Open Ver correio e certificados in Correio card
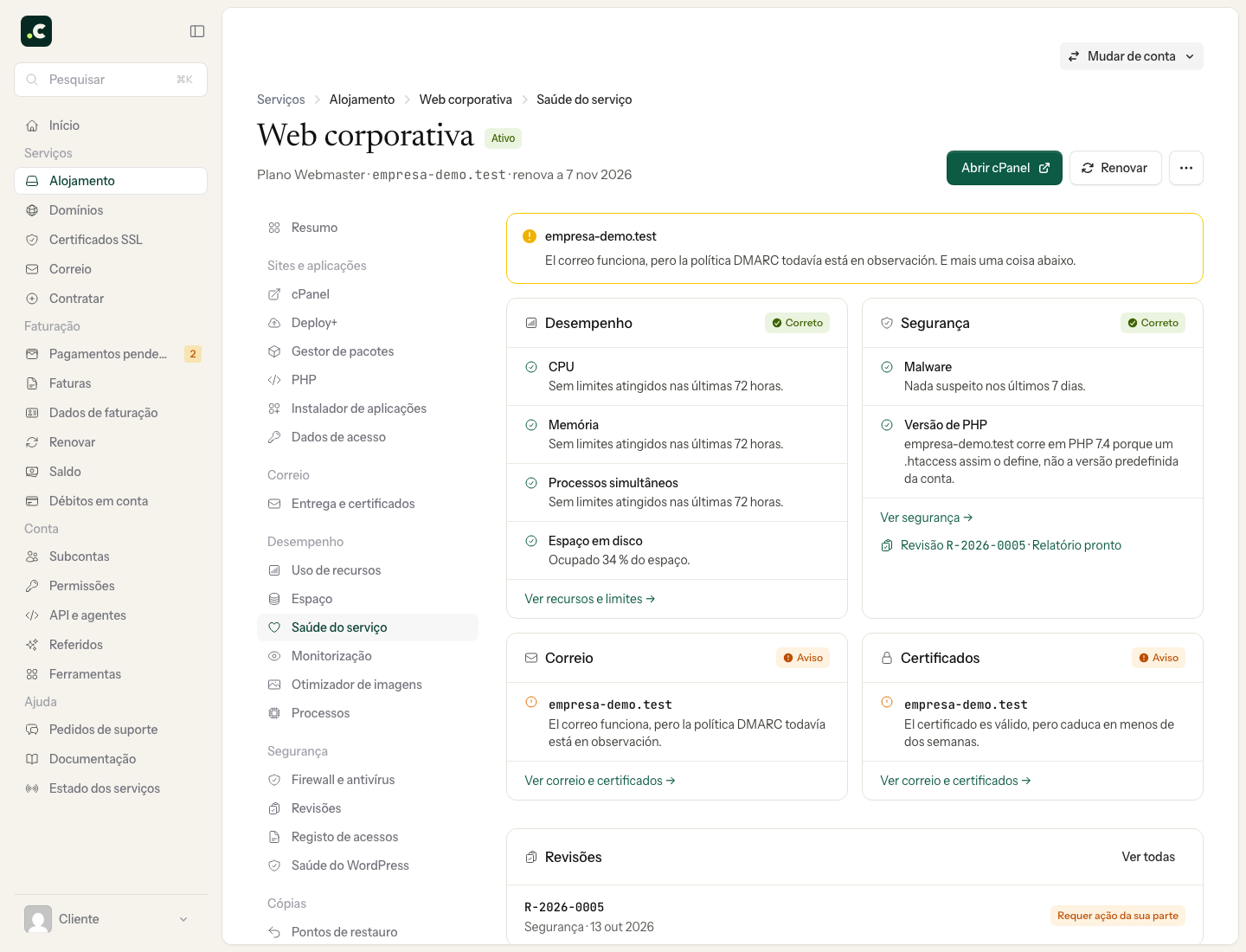 coord(600,781)
